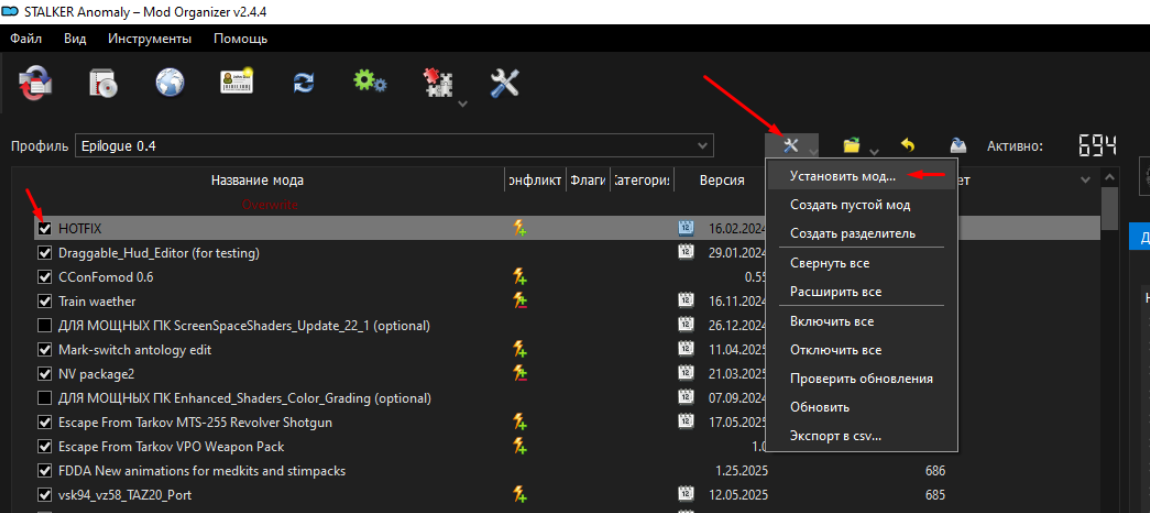Open the tools puzzle pieces icon

pos(438,84)
